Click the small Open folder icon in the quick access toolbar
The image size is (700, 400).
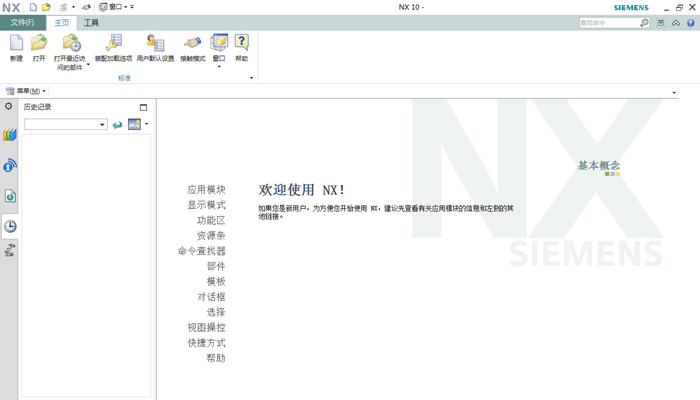(x=46, y=7)
